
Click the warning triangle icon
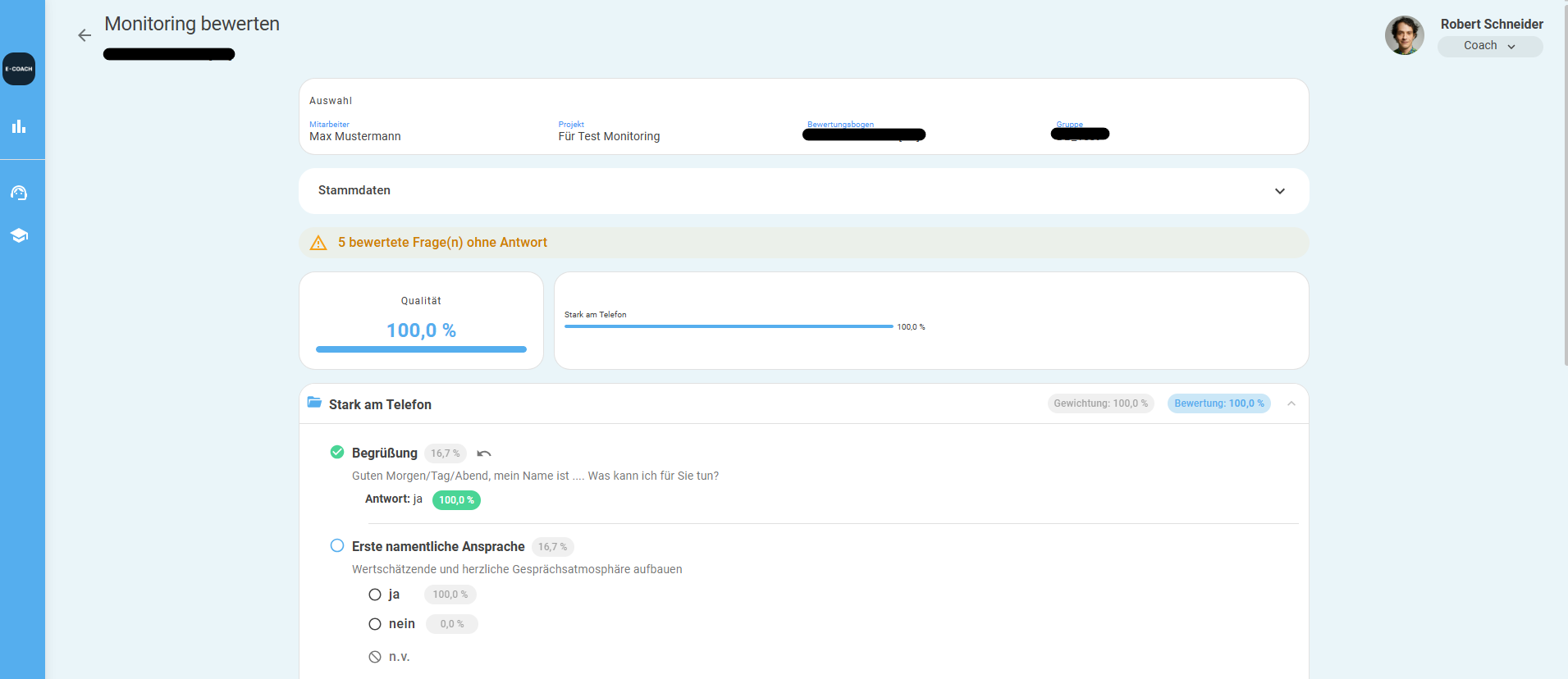[318, 243]
